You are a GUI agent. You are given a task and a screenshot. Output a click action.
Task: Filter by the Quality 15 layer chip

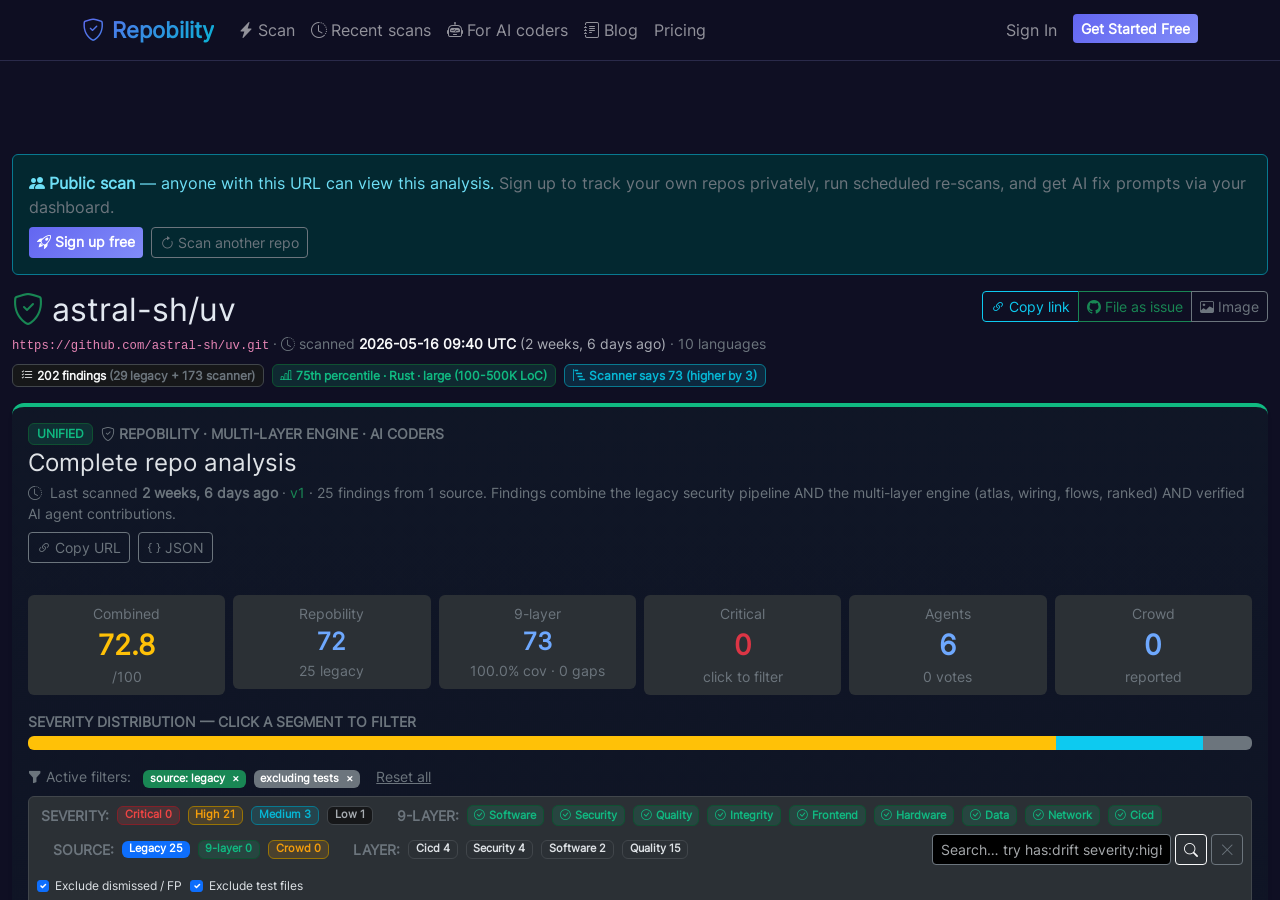(x=655, y=849)
